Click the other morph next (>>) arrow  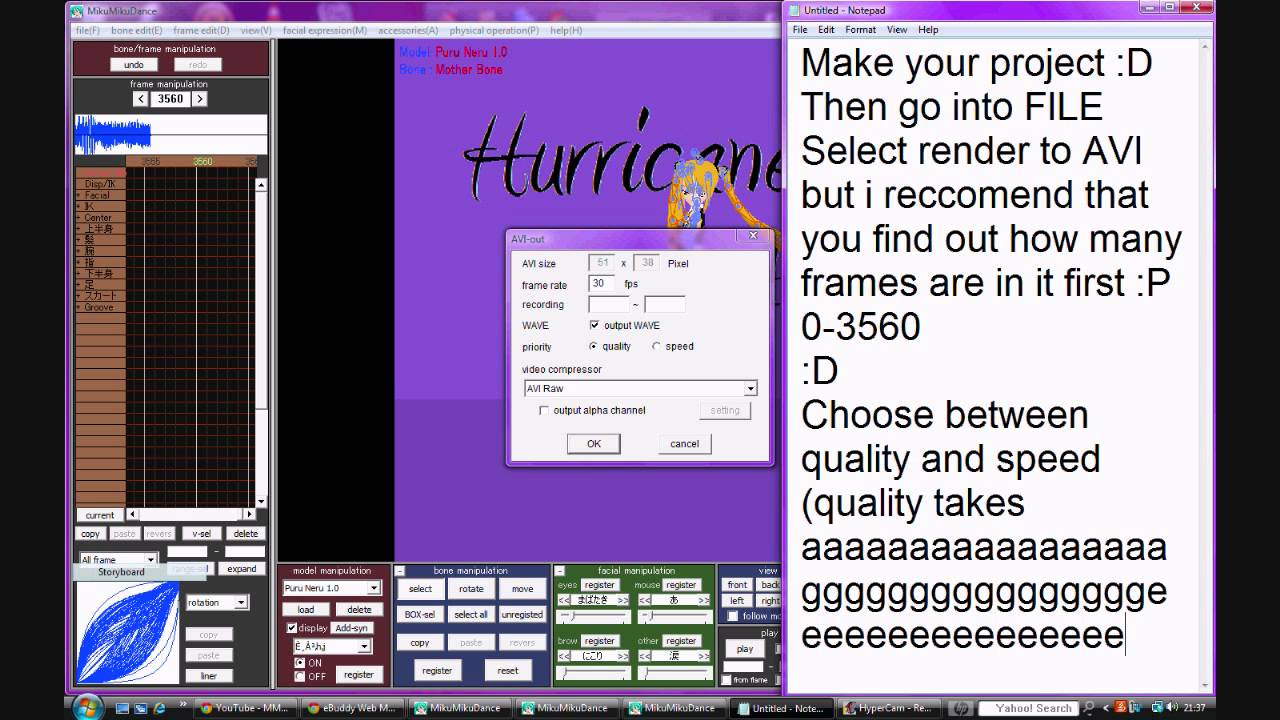tap(704, 656)
